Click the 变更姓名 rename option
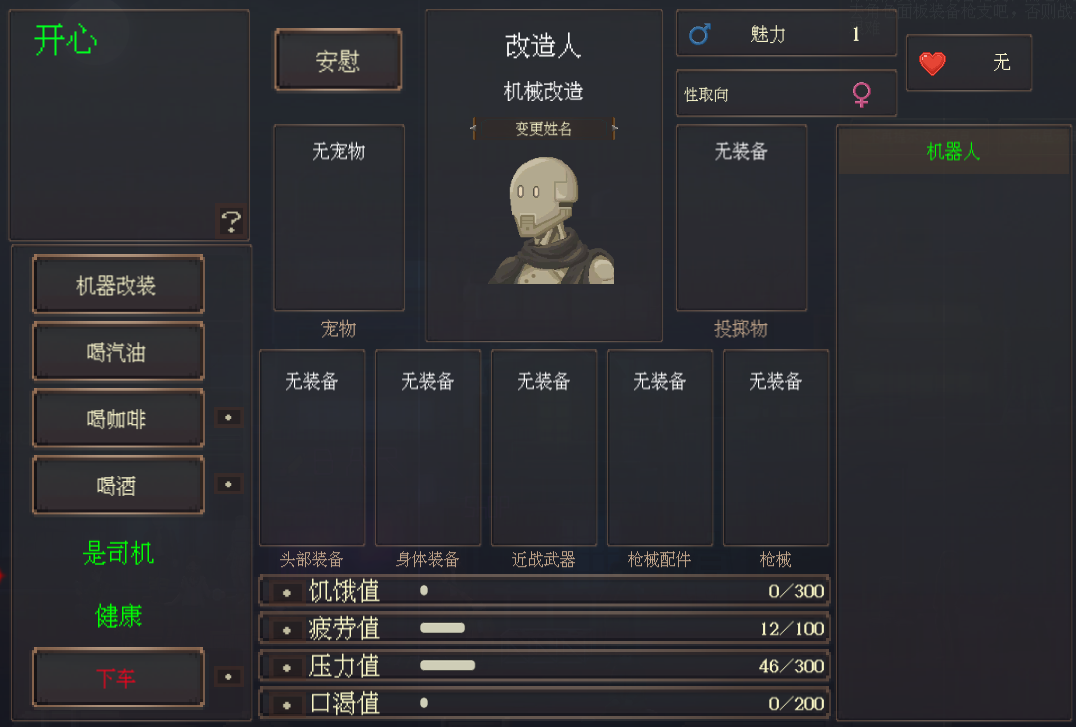 pos(543,128)
